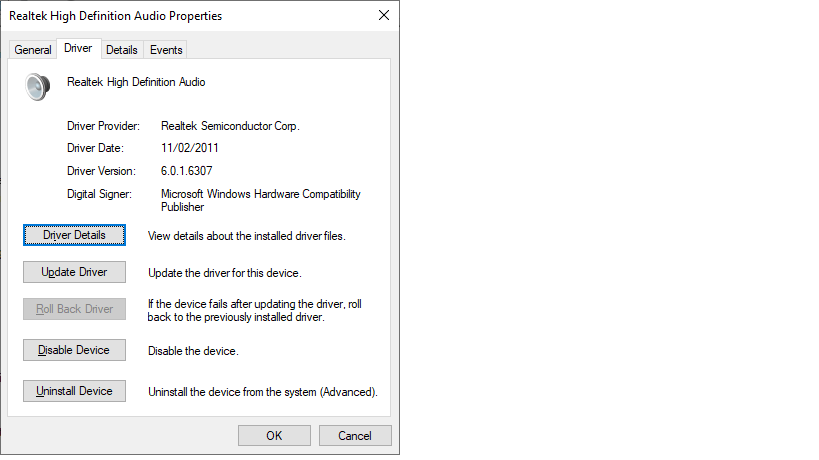Screen dimensions: 819x460
Task: Confirm the dialog with OK
Action: point(274,436)
